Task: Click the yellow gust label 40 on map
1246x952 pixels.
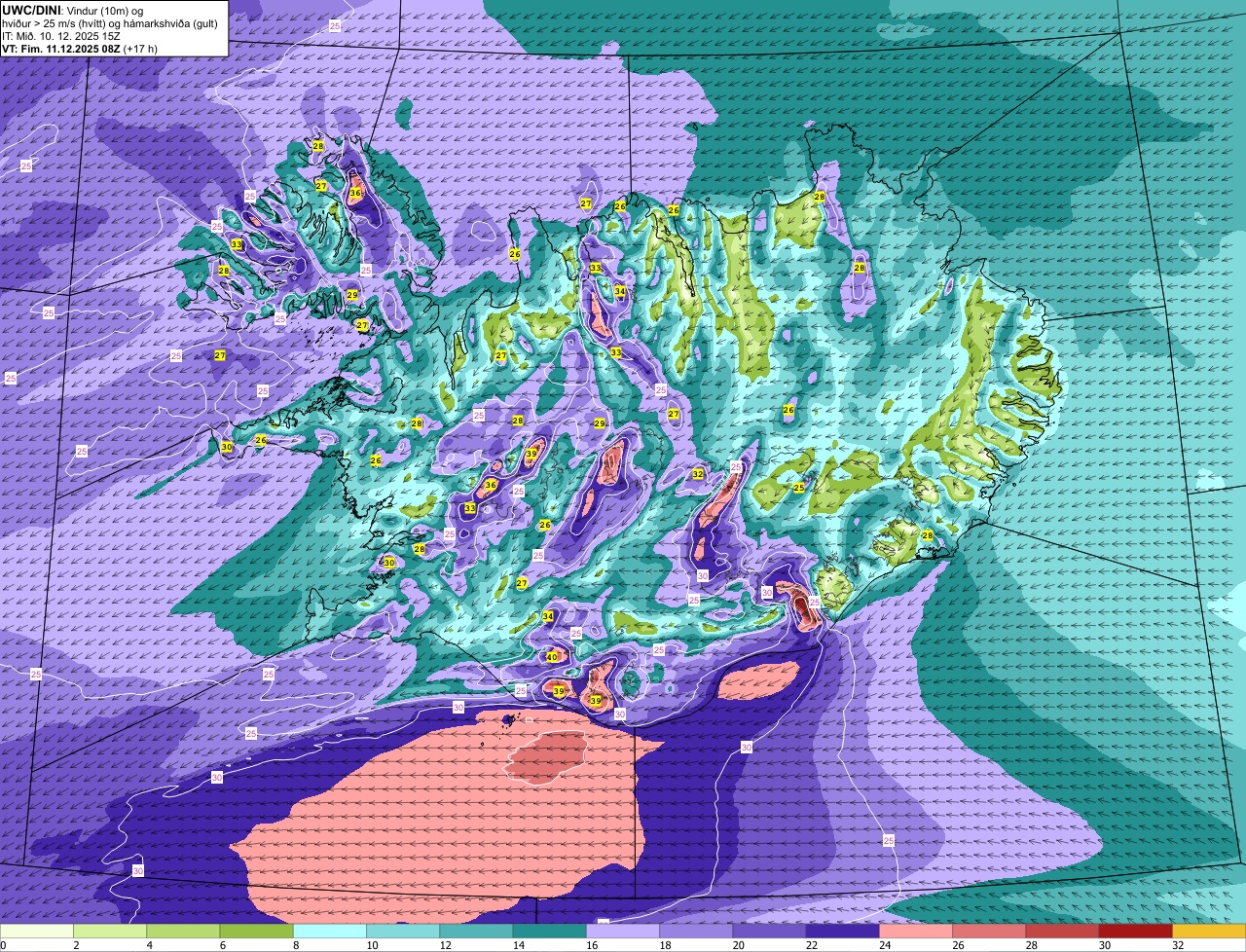Action: point(552,657)
